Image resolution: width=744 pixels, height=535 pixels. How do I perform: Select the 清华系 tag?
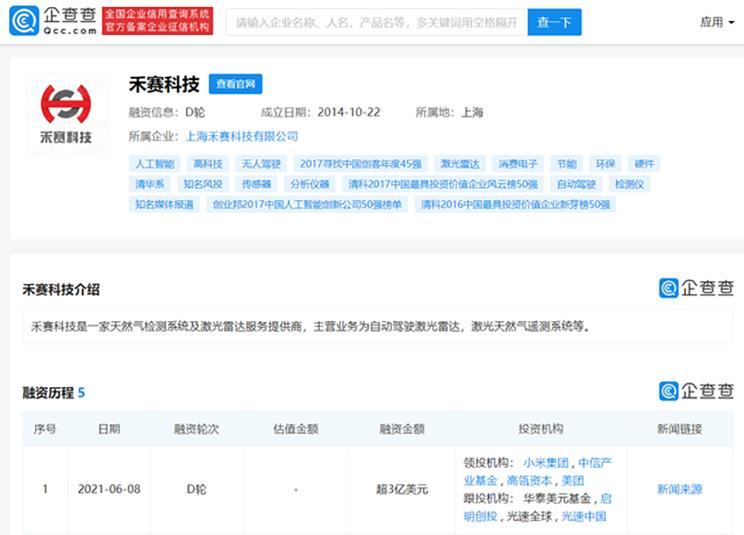pos(149,184)
